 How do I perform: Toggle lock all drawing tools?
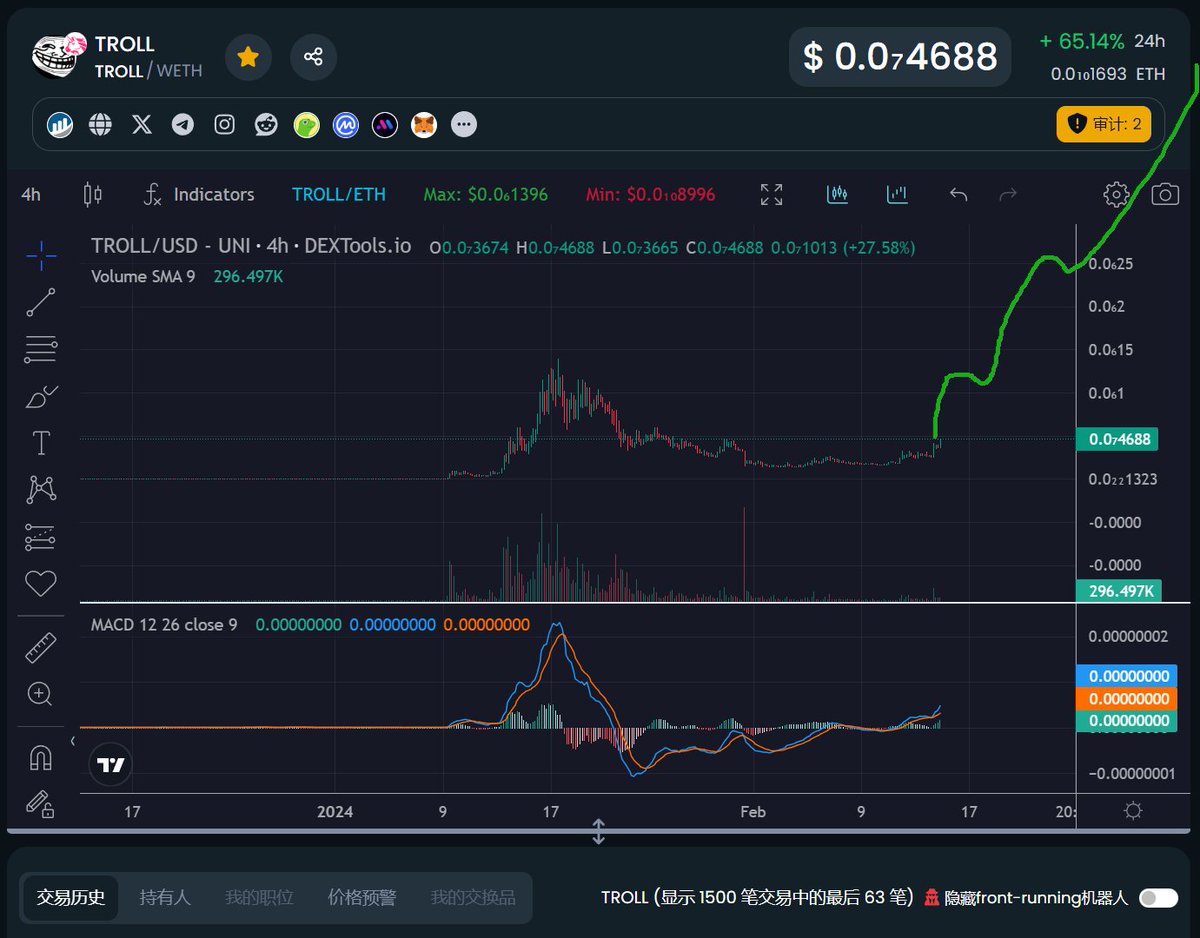point(41,803)
